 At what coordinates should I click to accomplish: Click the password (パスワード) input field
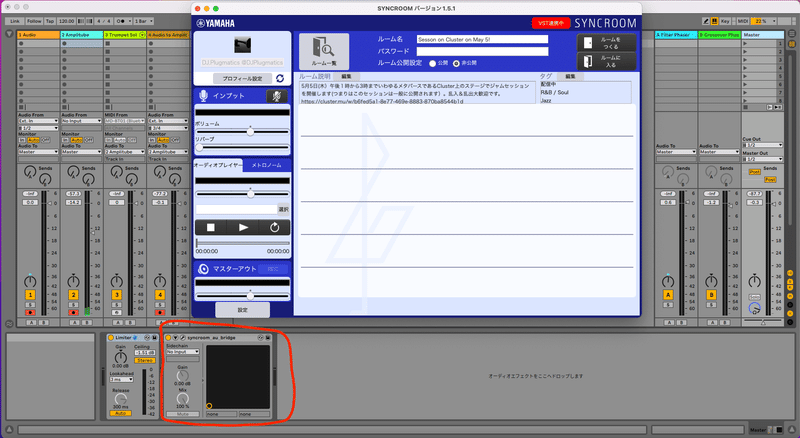pos(482,51)
